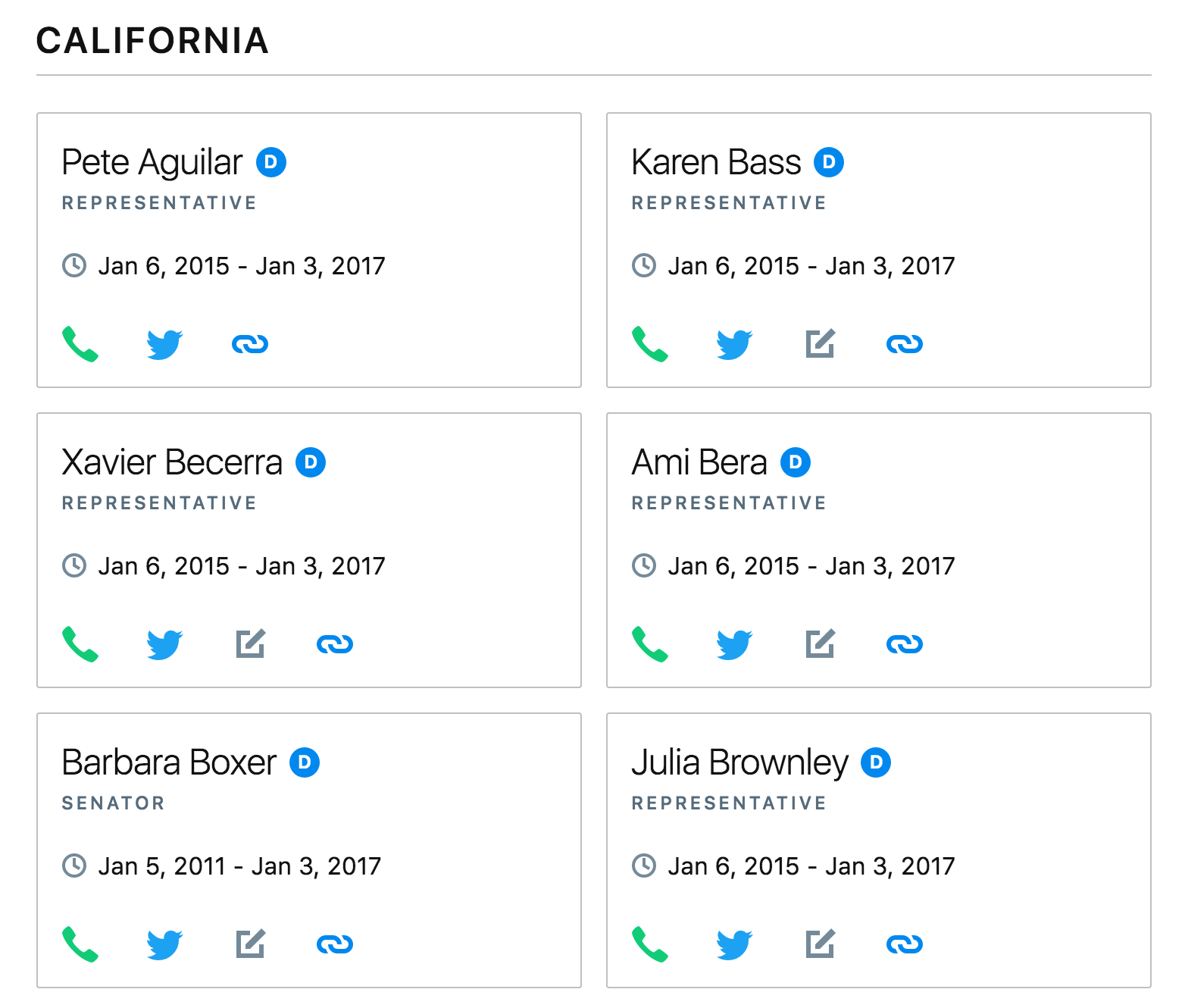Open Julia Brownley's Twitter profile
The width and height of the screenshot is (1185, 1008).
click(734, 944)
